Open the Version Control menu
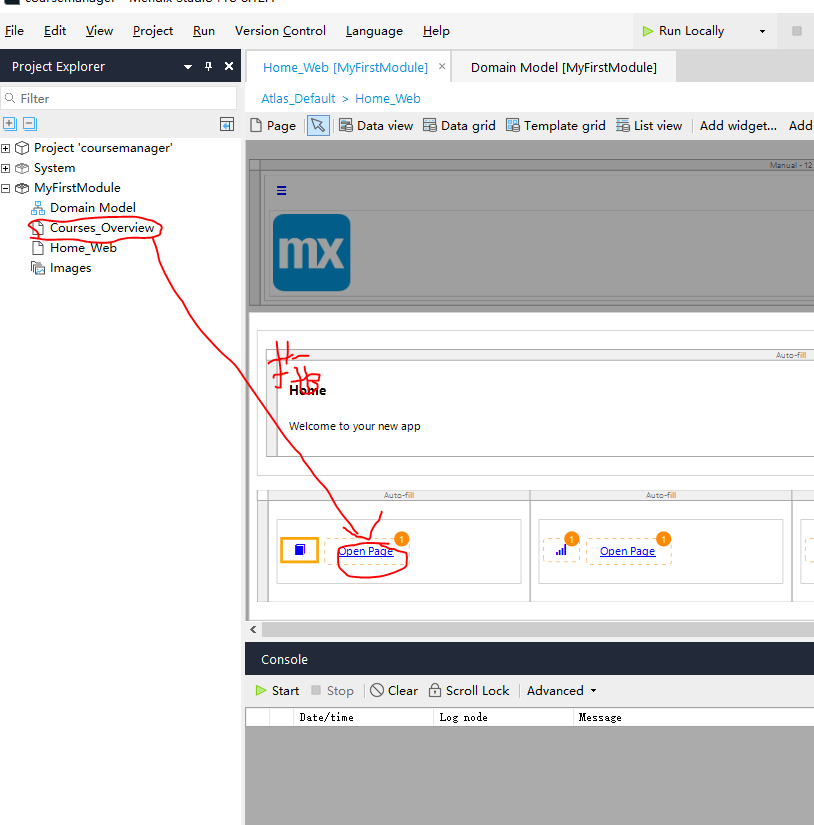This screenshot has height=825, width=814. pos(280,31)
